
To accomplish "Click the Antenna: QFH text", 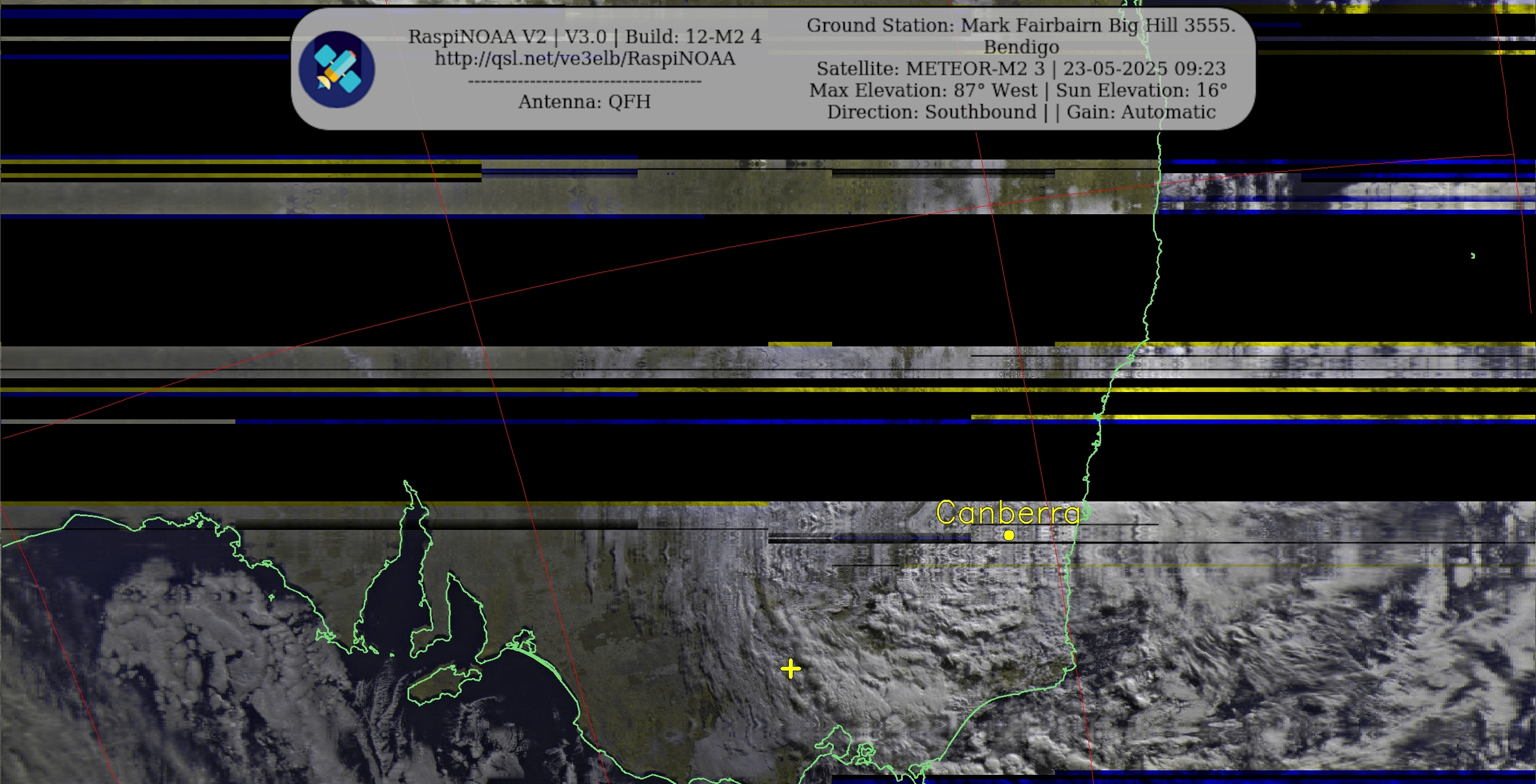I will [584, 101].
